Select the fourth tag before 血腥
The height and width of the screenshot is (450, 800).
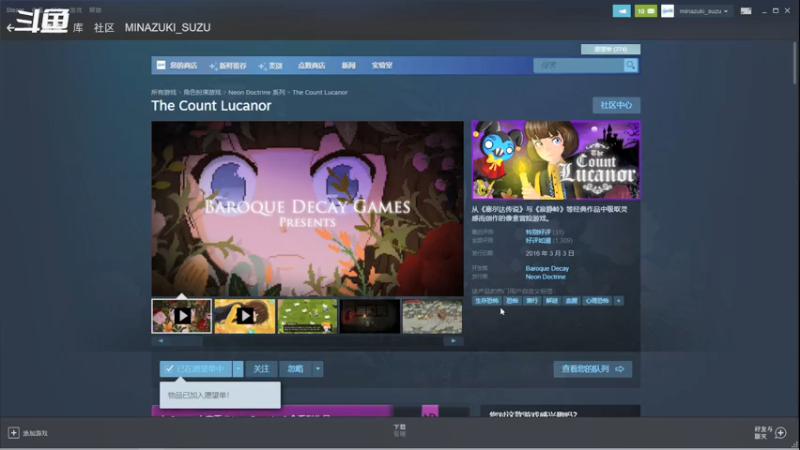click(552, 301)
